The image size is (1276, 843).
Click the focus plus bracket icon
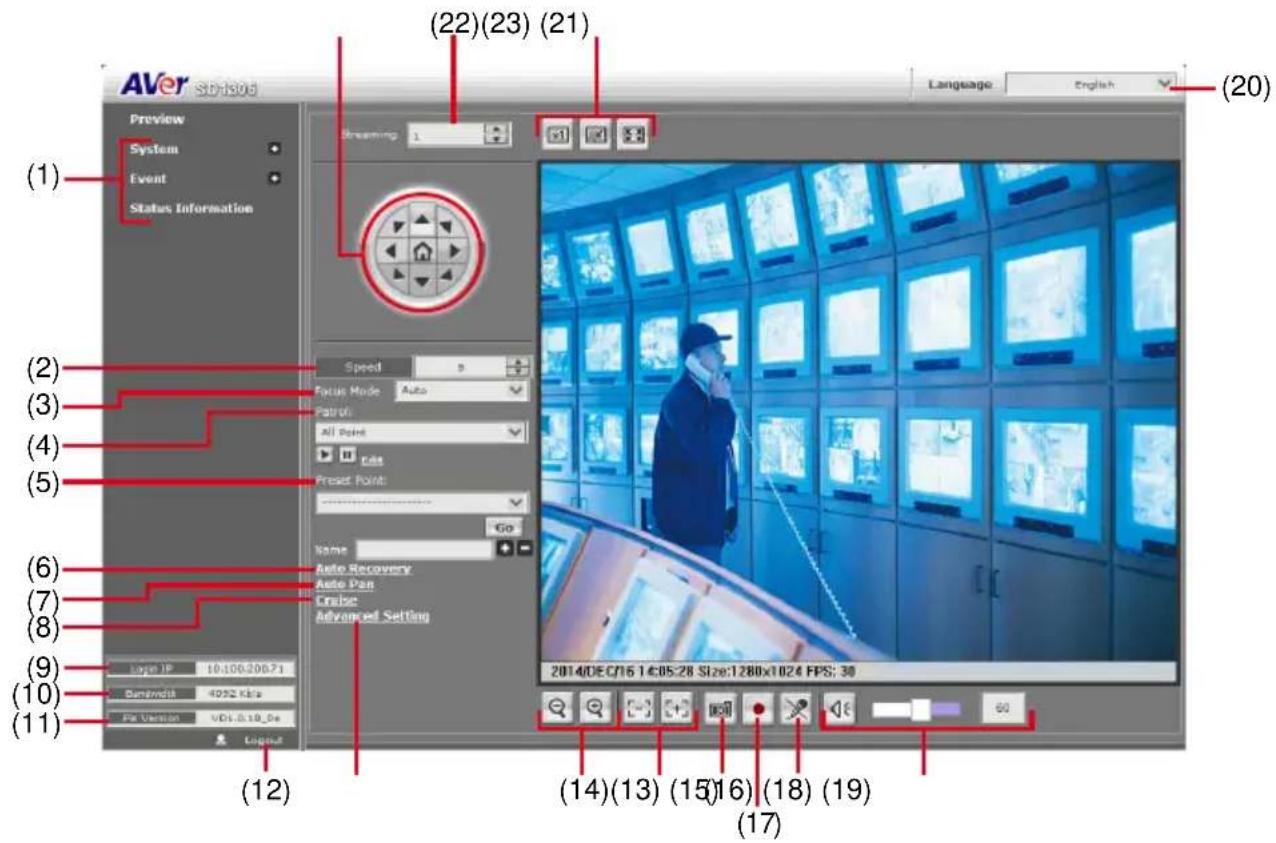[677, 708]
